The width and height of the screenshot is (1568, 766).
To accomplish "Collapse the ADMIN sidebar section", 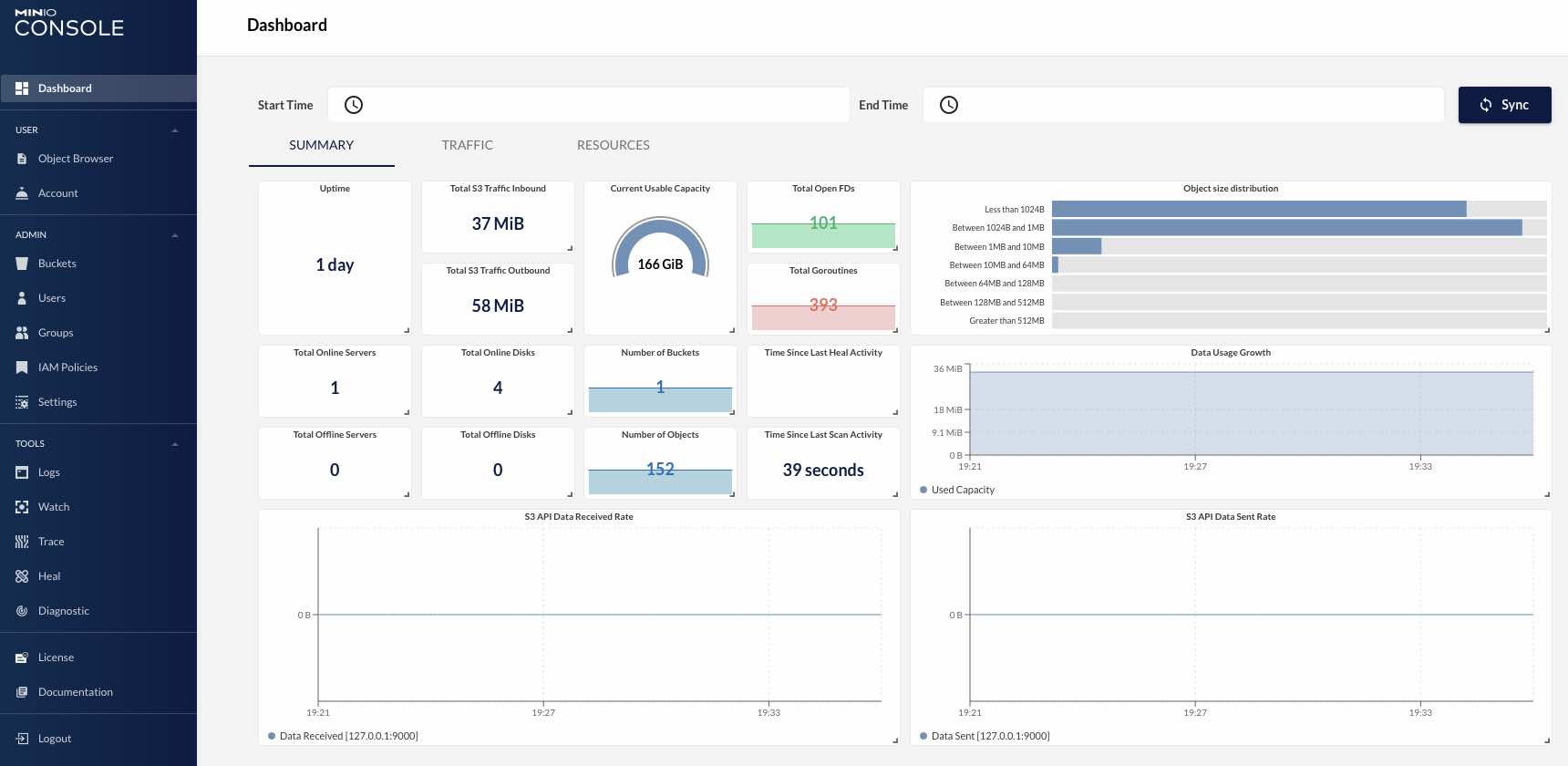I will pos(175,235).
